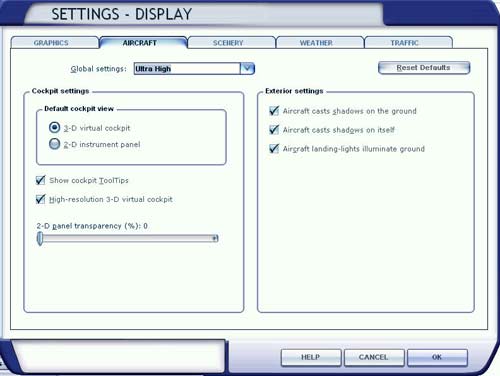Click the Reset Defaults button
Viewport: 500px width, 376px height.
[x=424, y=68]
